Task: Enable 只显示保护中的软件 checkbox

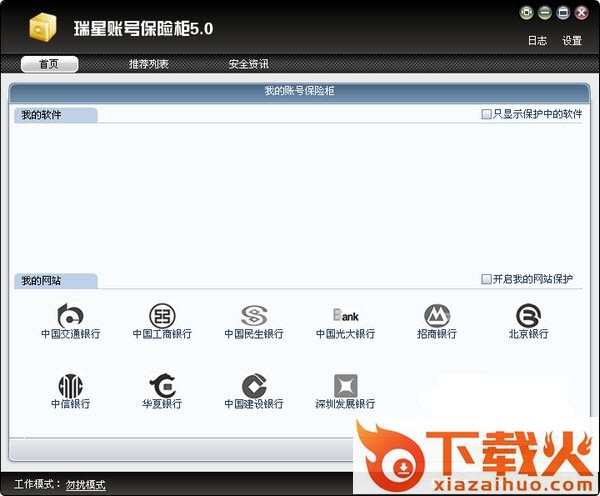Action: point(487,115)
